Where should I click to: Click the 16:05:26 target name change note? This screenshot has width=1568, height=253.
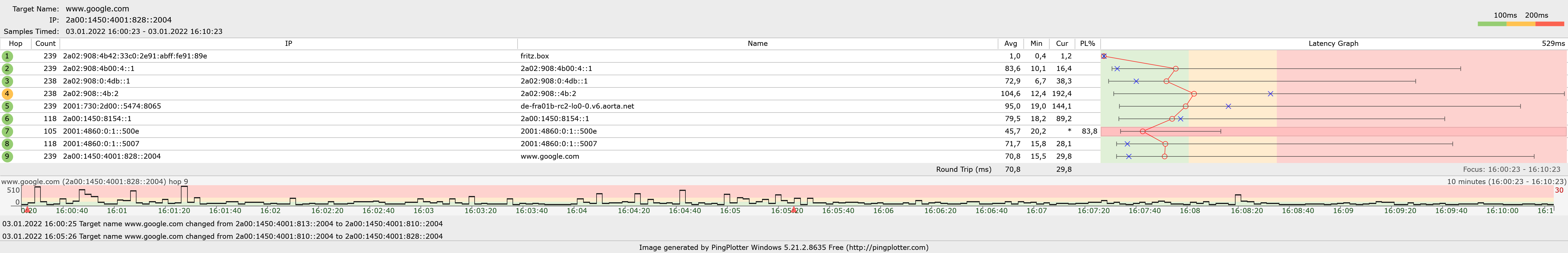222,236
